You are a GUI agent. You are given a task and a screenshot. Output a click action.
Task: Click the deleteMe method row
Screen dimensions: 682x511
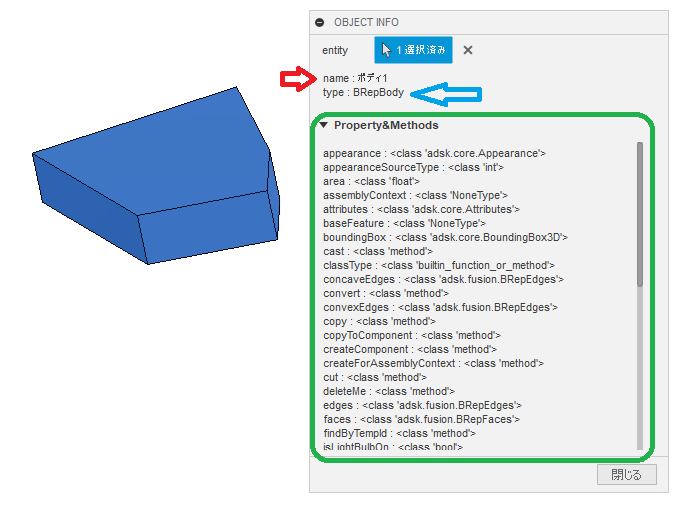389,391
